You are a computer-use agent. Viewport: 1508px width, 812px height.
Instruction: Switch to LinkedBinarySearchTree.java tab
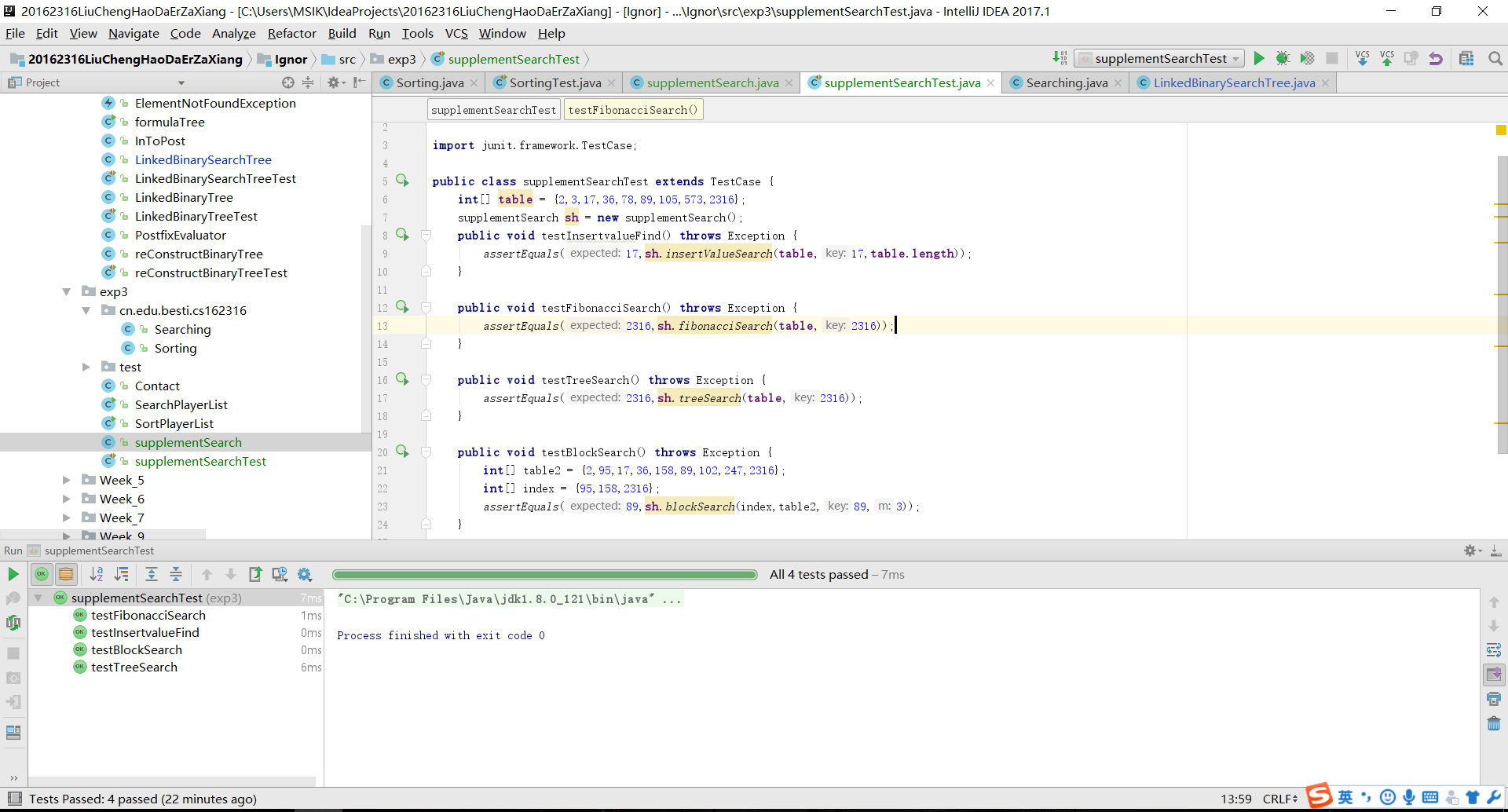tap(1234, 82)
